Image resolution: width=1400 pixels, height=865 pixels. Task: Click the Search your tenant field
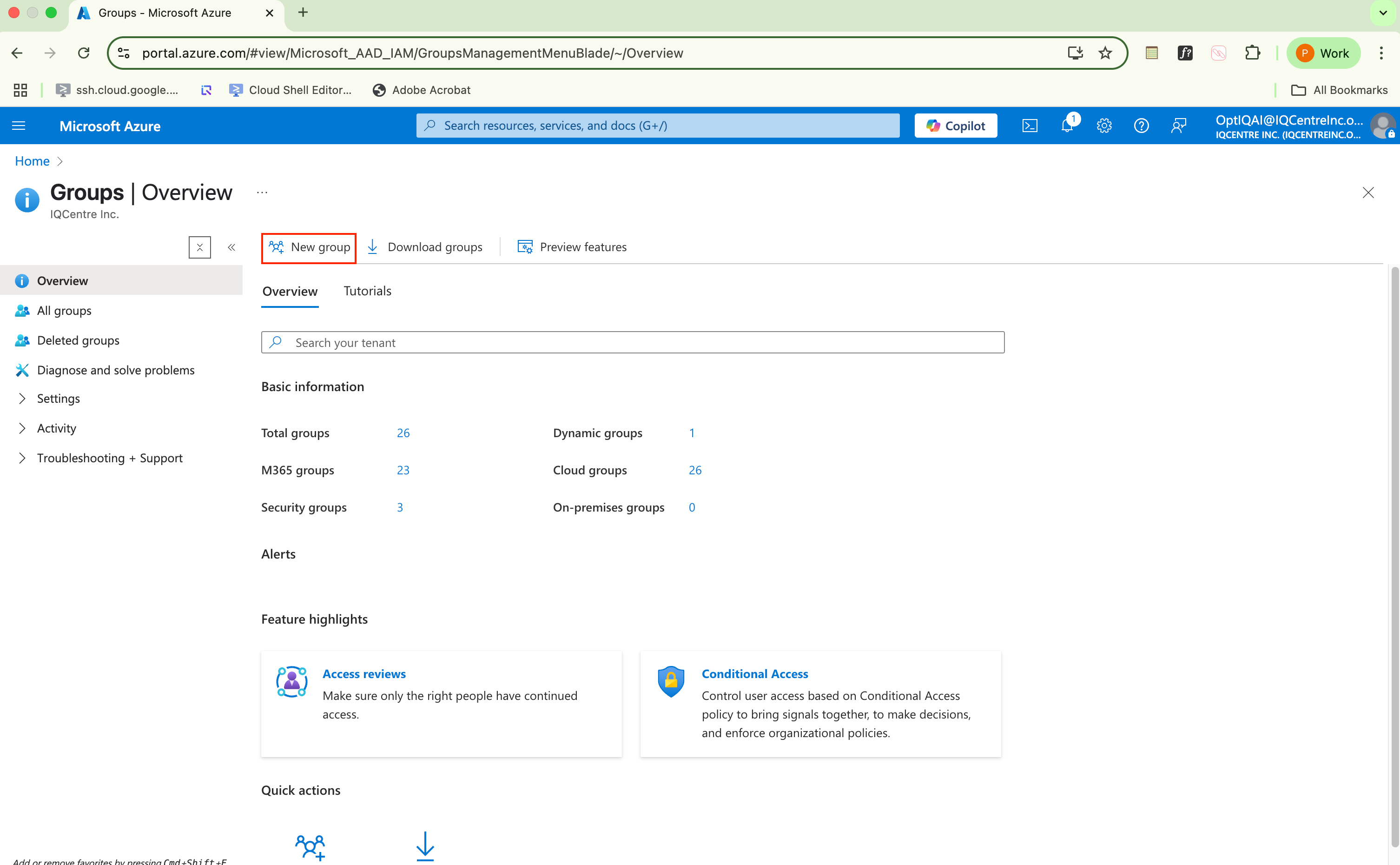point(632,342)
